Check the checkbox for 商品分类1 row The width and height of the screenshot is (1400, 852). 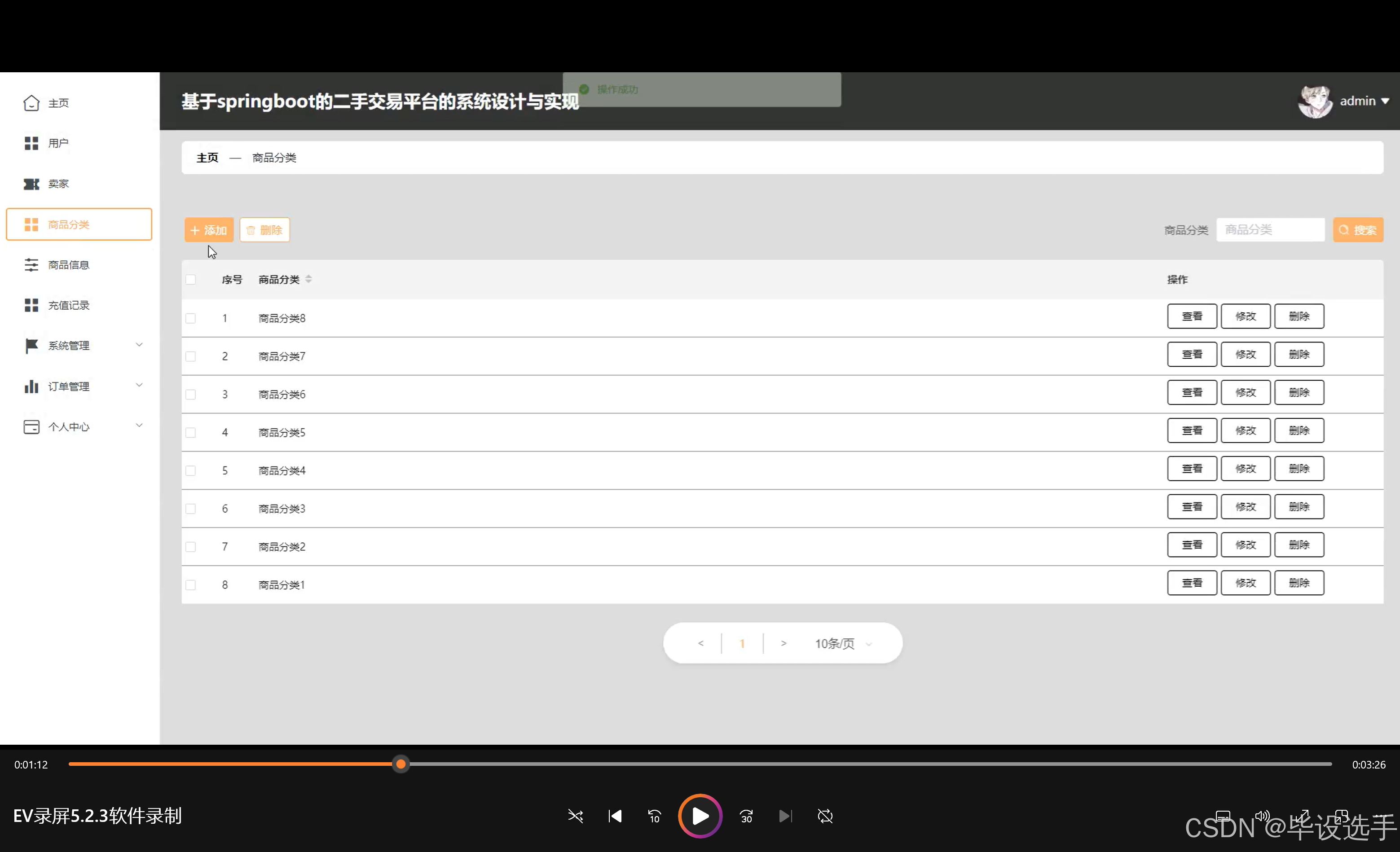click(191, 584)
